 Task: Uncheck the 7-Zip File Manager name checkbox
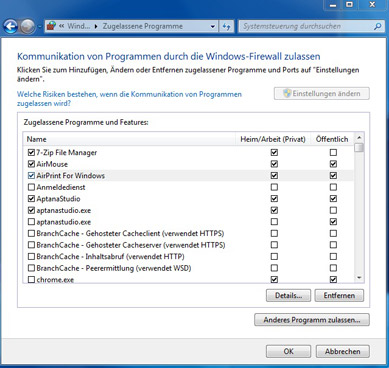[31, 153]
